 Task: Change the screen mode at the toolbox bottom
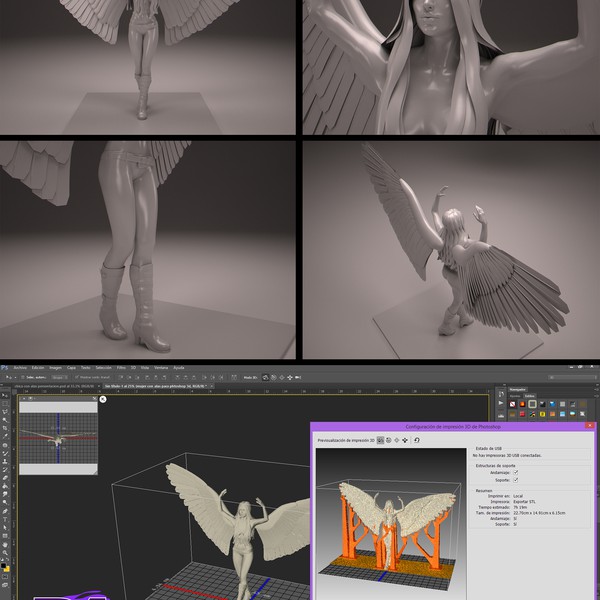[x=5, y=585]
